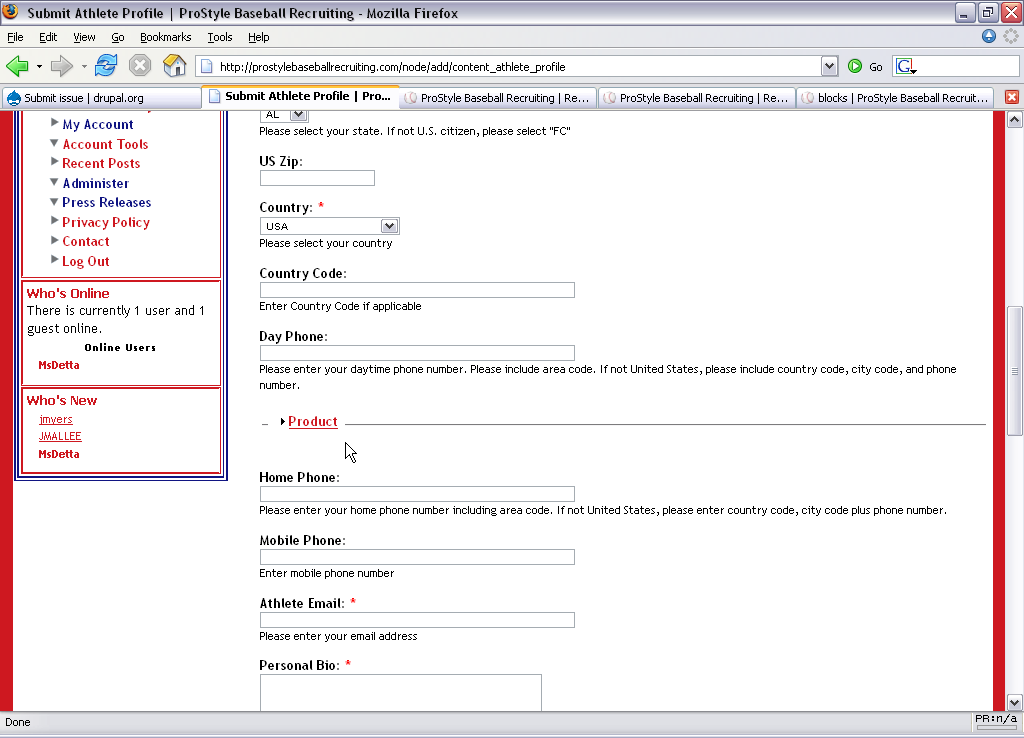This screenshot has height=738, width=1024.
Task: Collapse the Administer menu arrow
Action: [x=54, y=182]
